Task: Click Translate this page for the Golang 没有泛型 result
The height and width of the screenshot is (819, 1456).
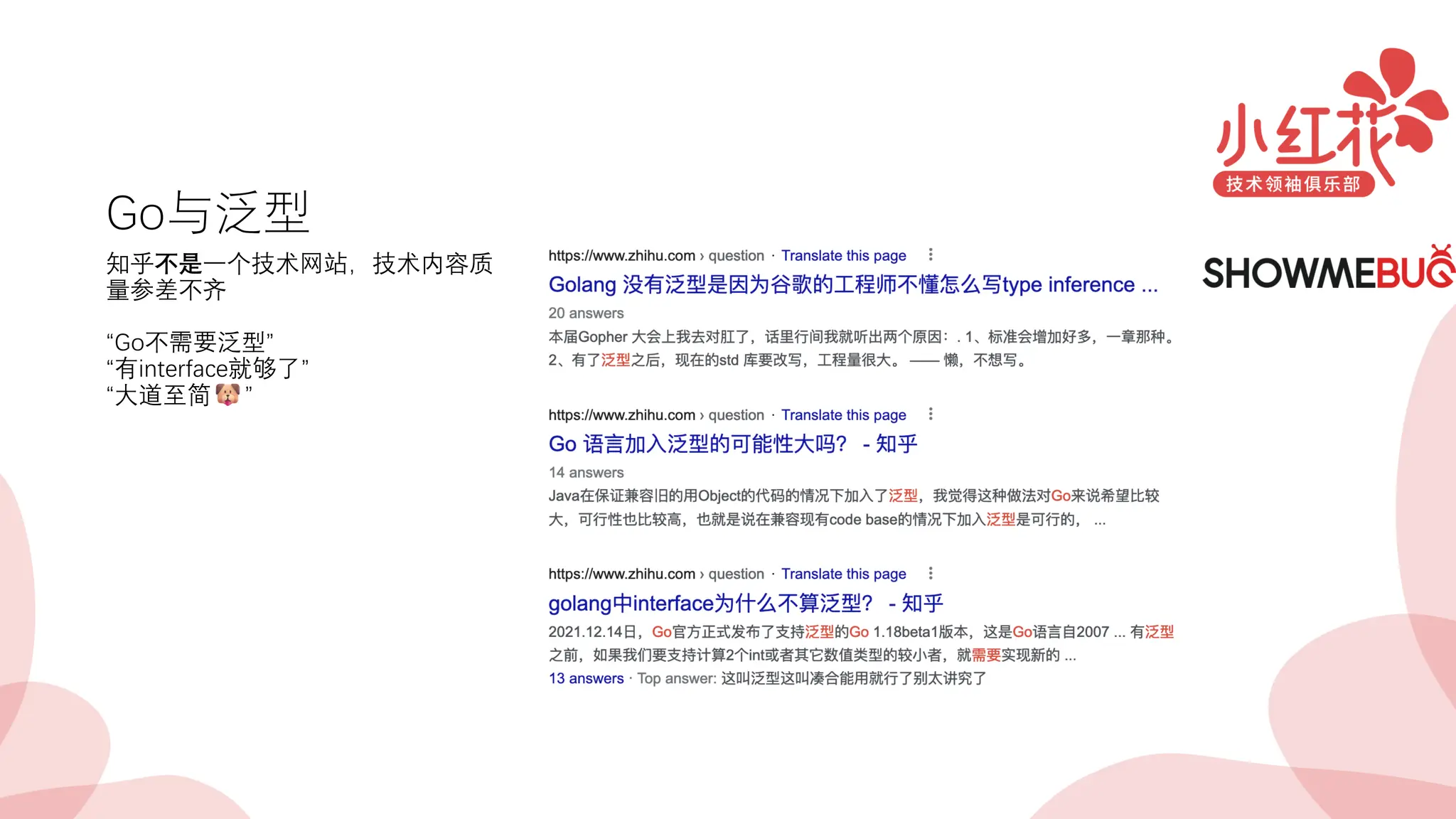Action: point(844,255)
